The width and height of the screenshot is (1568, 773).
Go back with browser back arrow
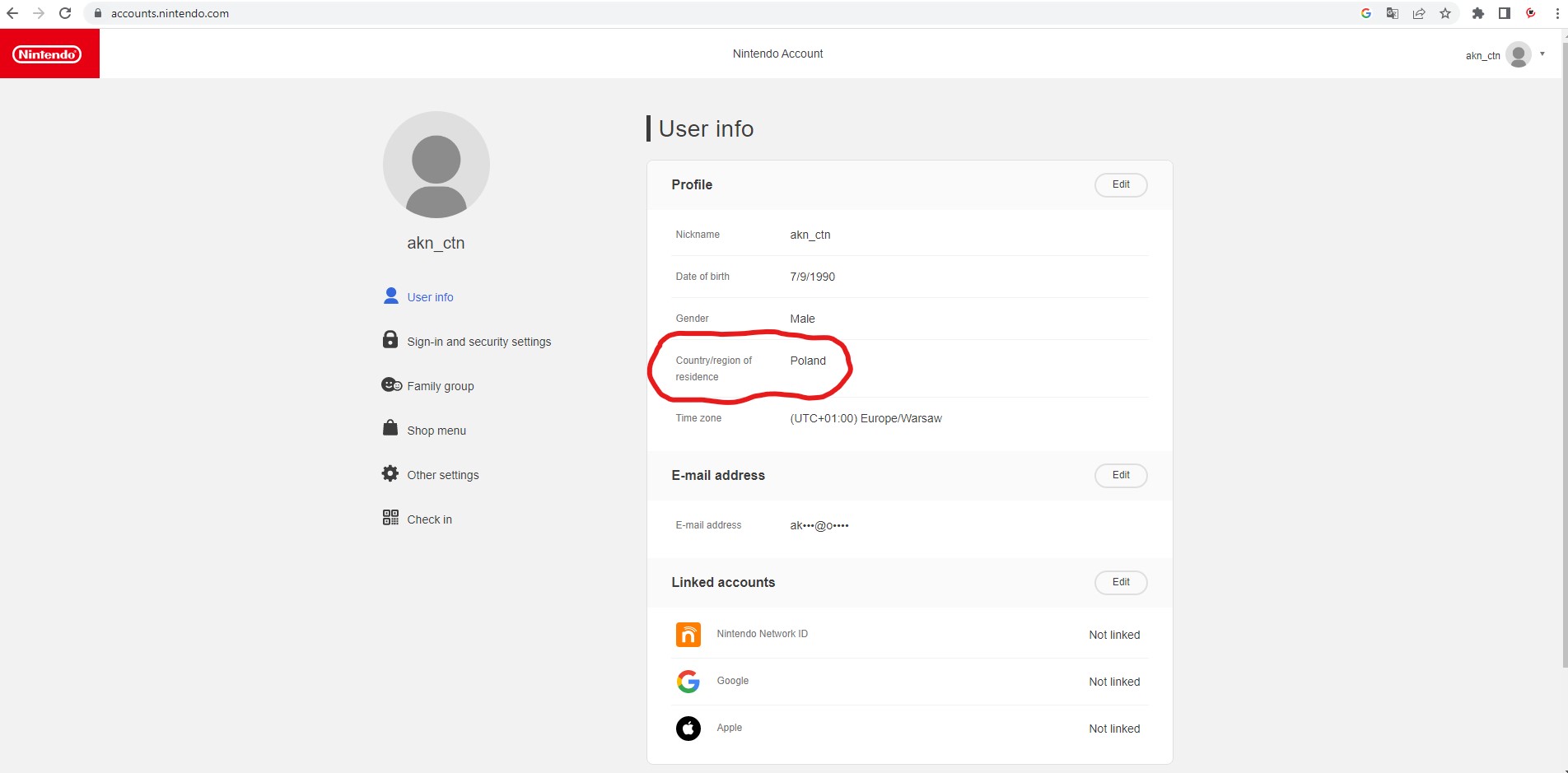[12, 13]
